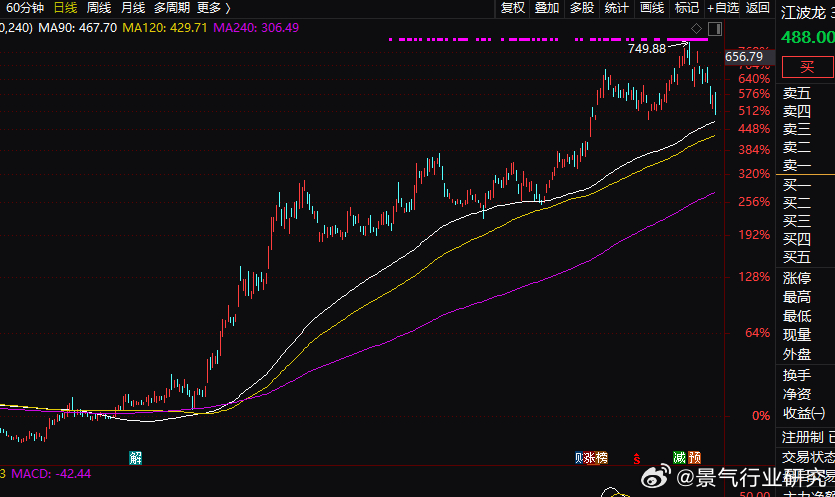The image size is (835, 497).
Task: Toggle +自选 watchlist for this stock
Action: point(723,8)
